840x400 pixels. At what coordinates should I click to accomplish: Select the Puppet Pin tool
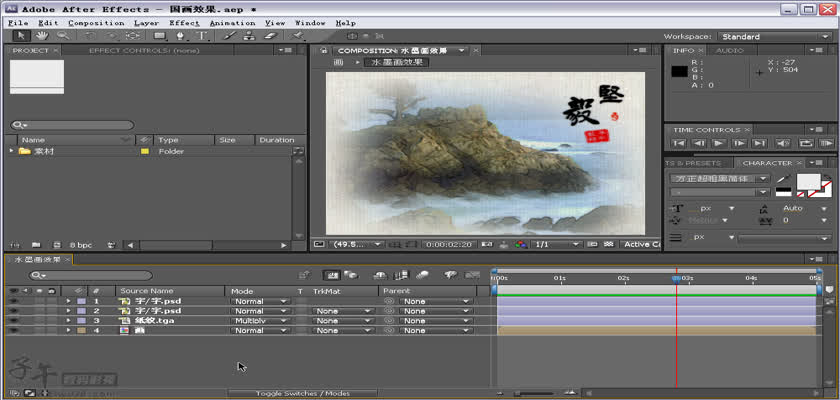tap(298, 36)
